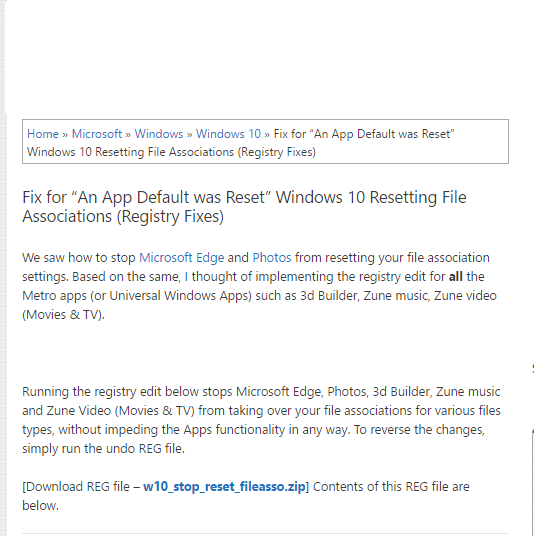Navigate to the Windows 10 breadcrumb category
This screenshot has height=536, width=534.
pos(228,134)
